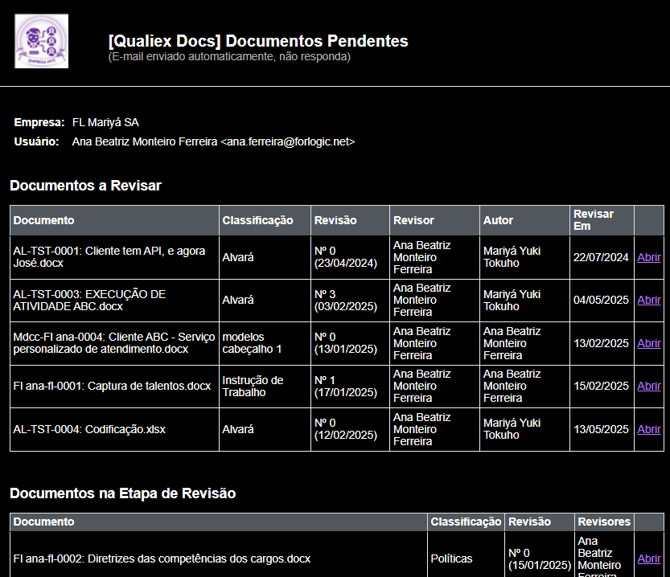Open AL-TST-0003 EXECUÇÃO DE ATIVIDADE ABC Abrir link

coord(648,300)
